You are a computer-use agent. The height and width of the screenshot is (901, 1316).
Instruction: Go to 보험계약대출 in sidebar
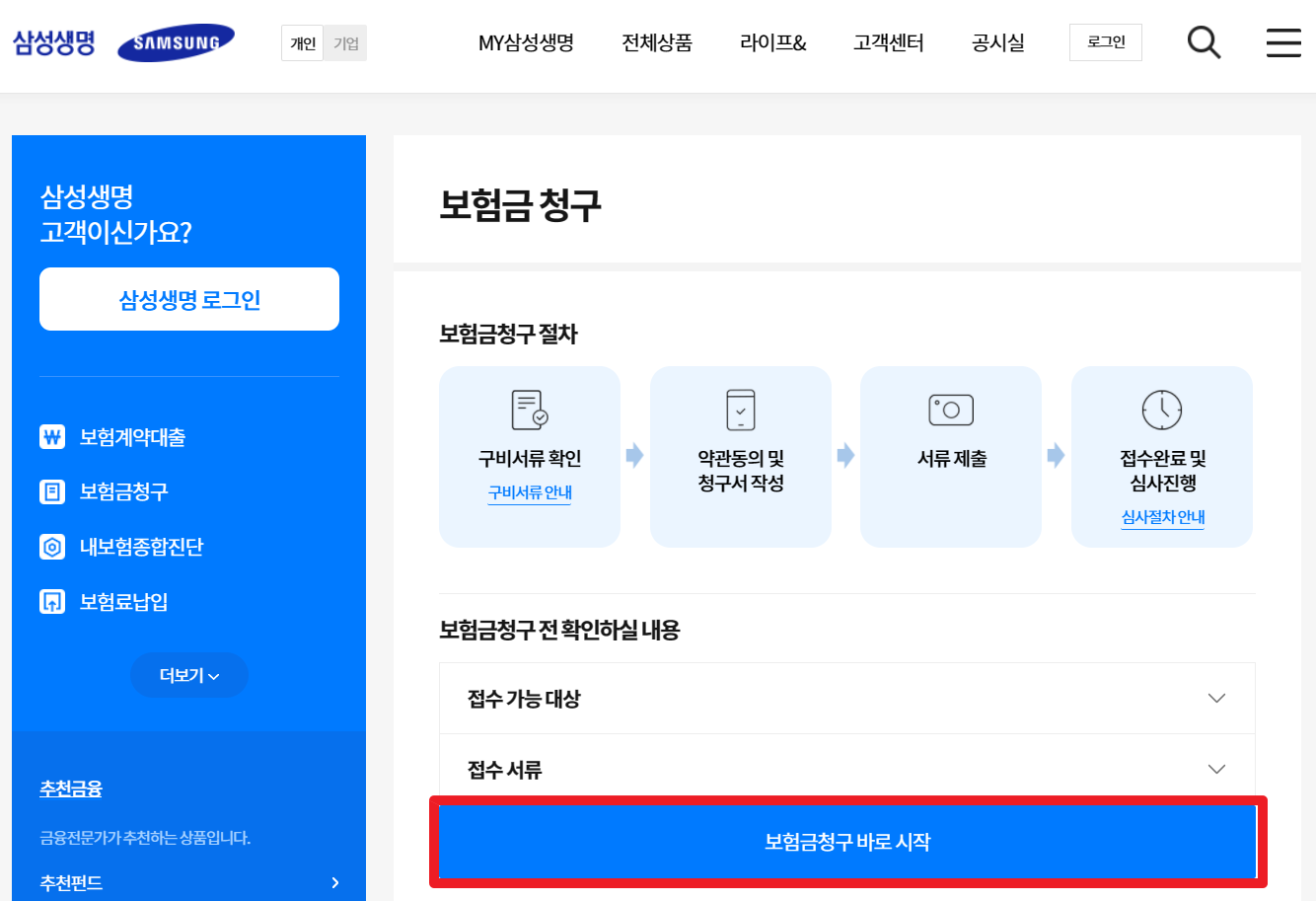[x=132, y=436]
